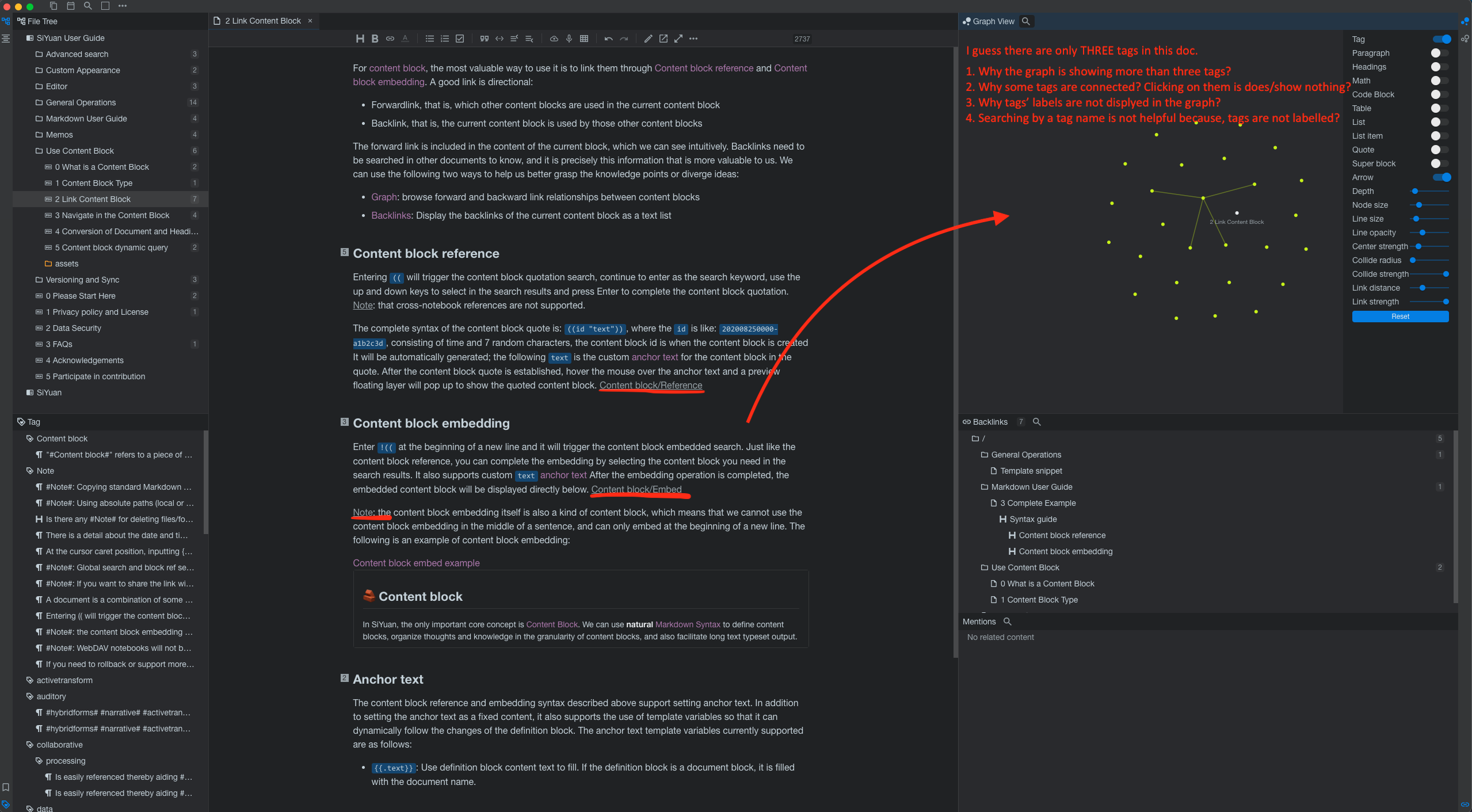This screenshot has width=1472, height=812.
Task: Insert an unordered bullet list
Action: [429, 39]
